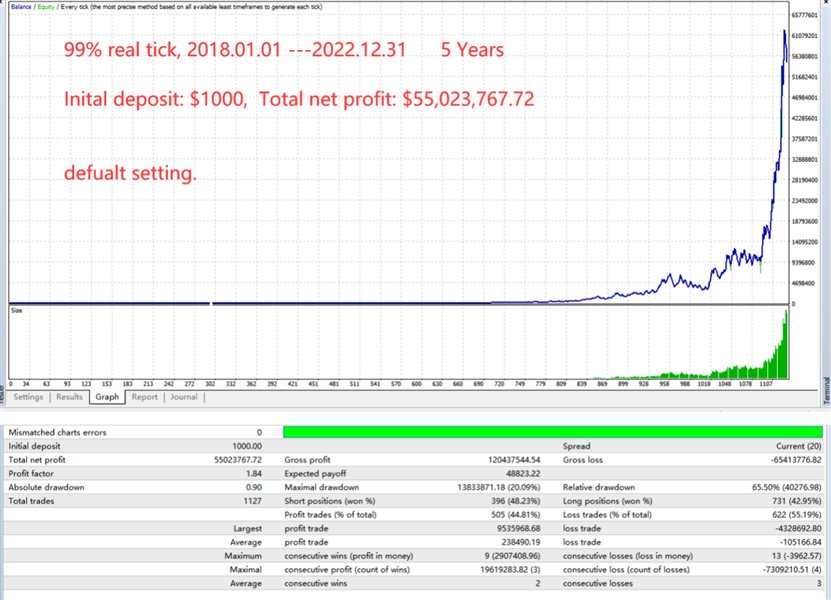
Task: Click Relative drawdown value 65.50% (40276.98)
Action: point(786,488)
